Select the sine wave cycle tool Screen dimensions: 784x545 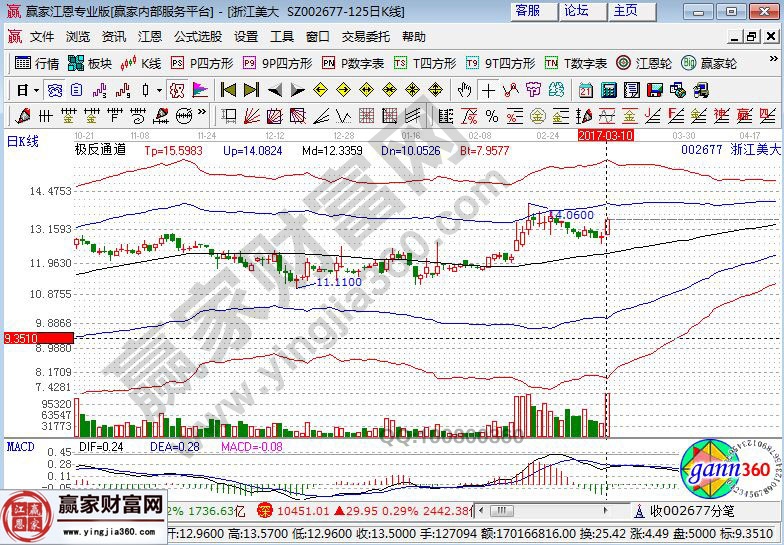pyautogui.click(x=606, y=116)
